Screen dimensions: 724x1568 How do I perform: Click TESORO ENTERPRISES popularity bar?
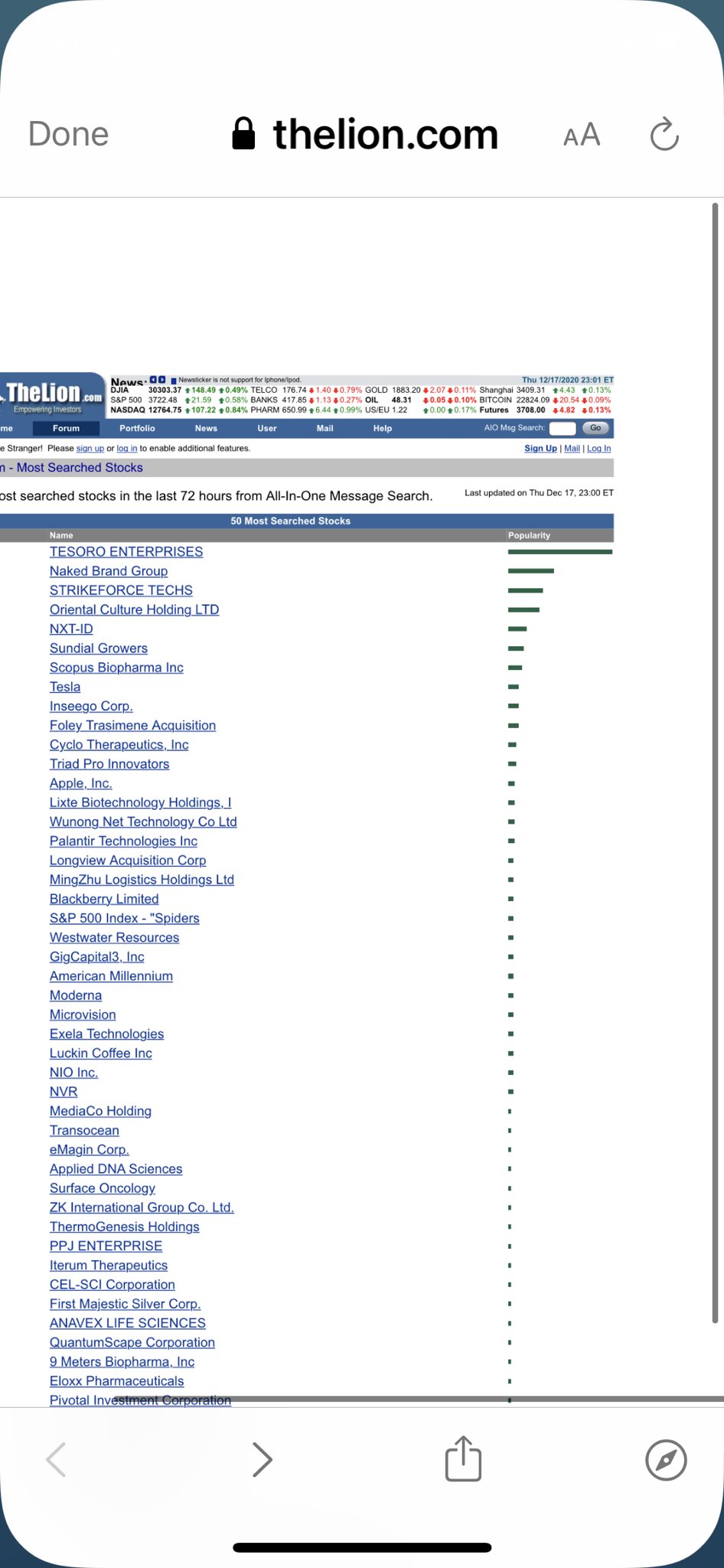[560, 551]
